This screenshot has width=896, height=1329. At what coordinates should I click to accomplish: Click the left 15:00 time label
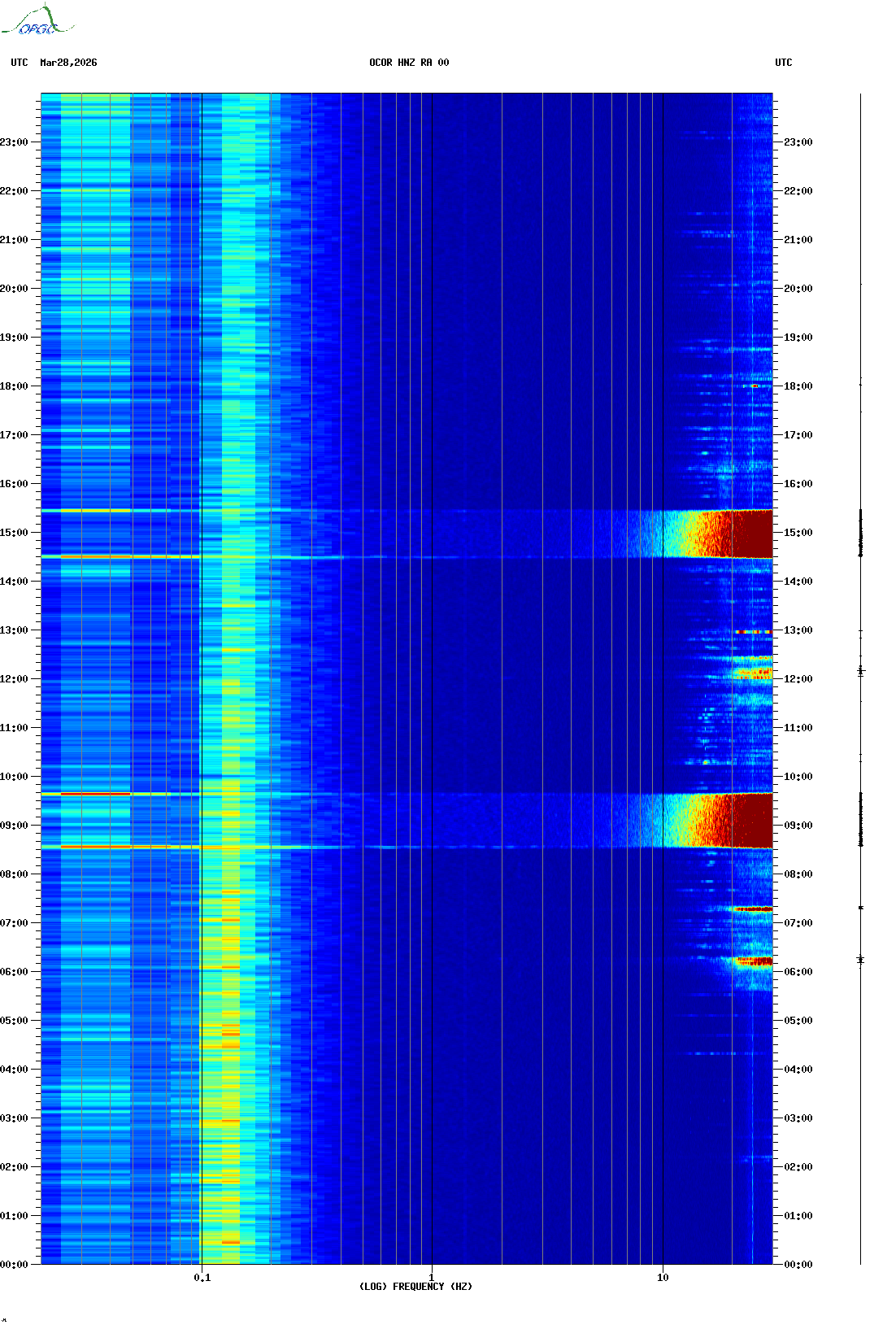[x=14, y=533]
